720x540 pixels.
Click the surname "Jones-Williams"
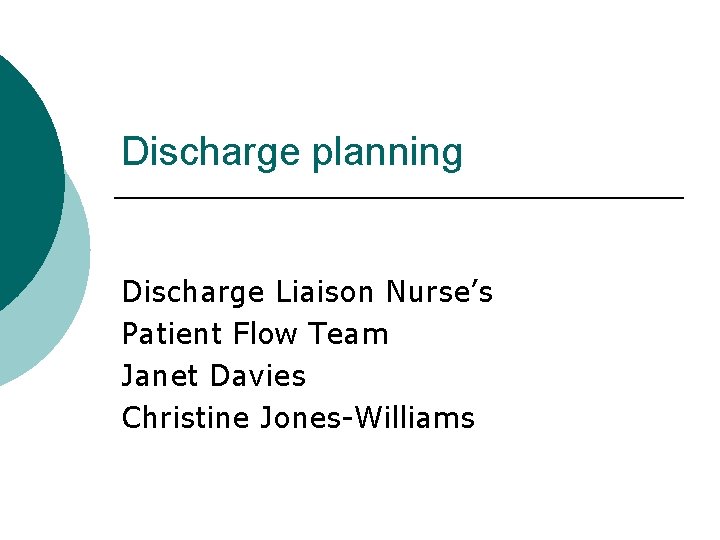click(x=367, y=418)
